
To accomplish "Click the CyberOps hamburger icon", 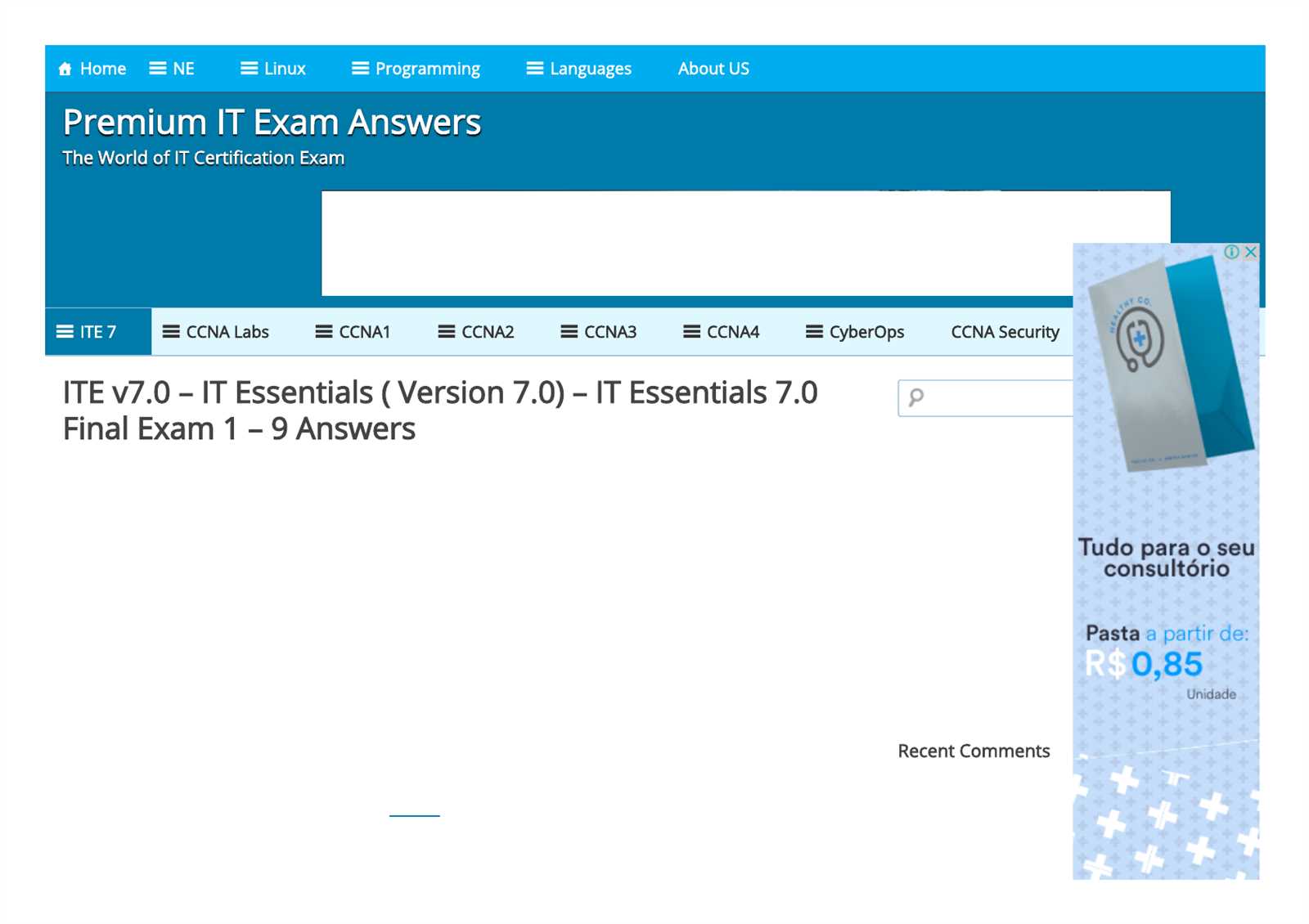I will 815,332.
